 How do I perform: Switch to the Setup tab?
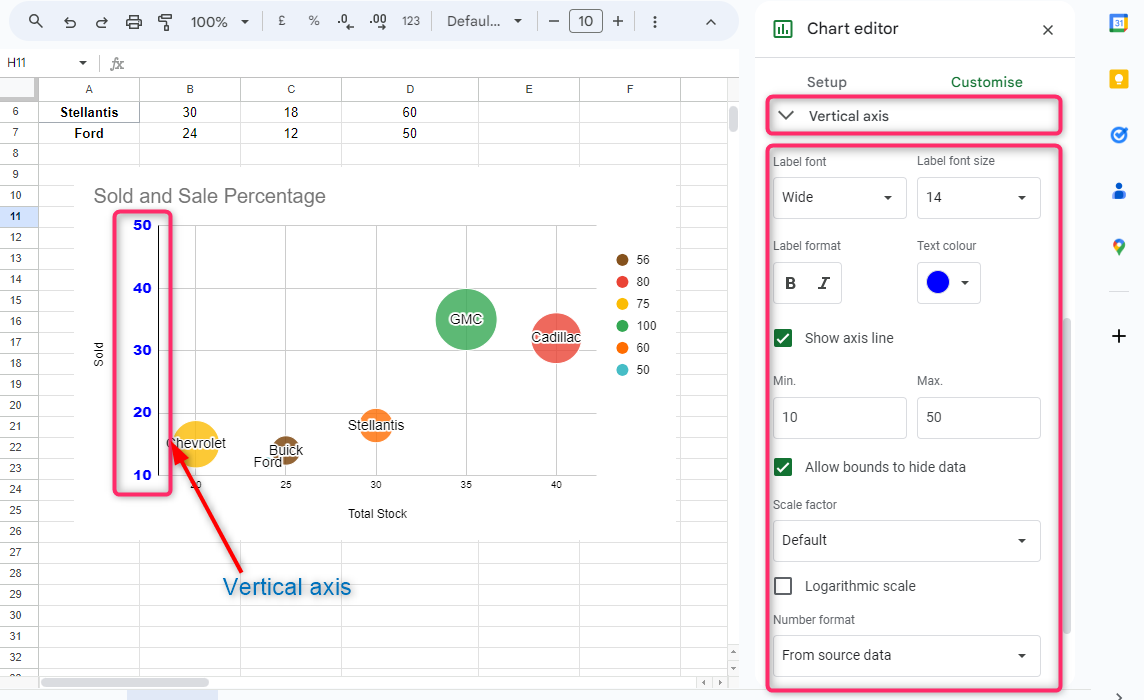[826, 82]
